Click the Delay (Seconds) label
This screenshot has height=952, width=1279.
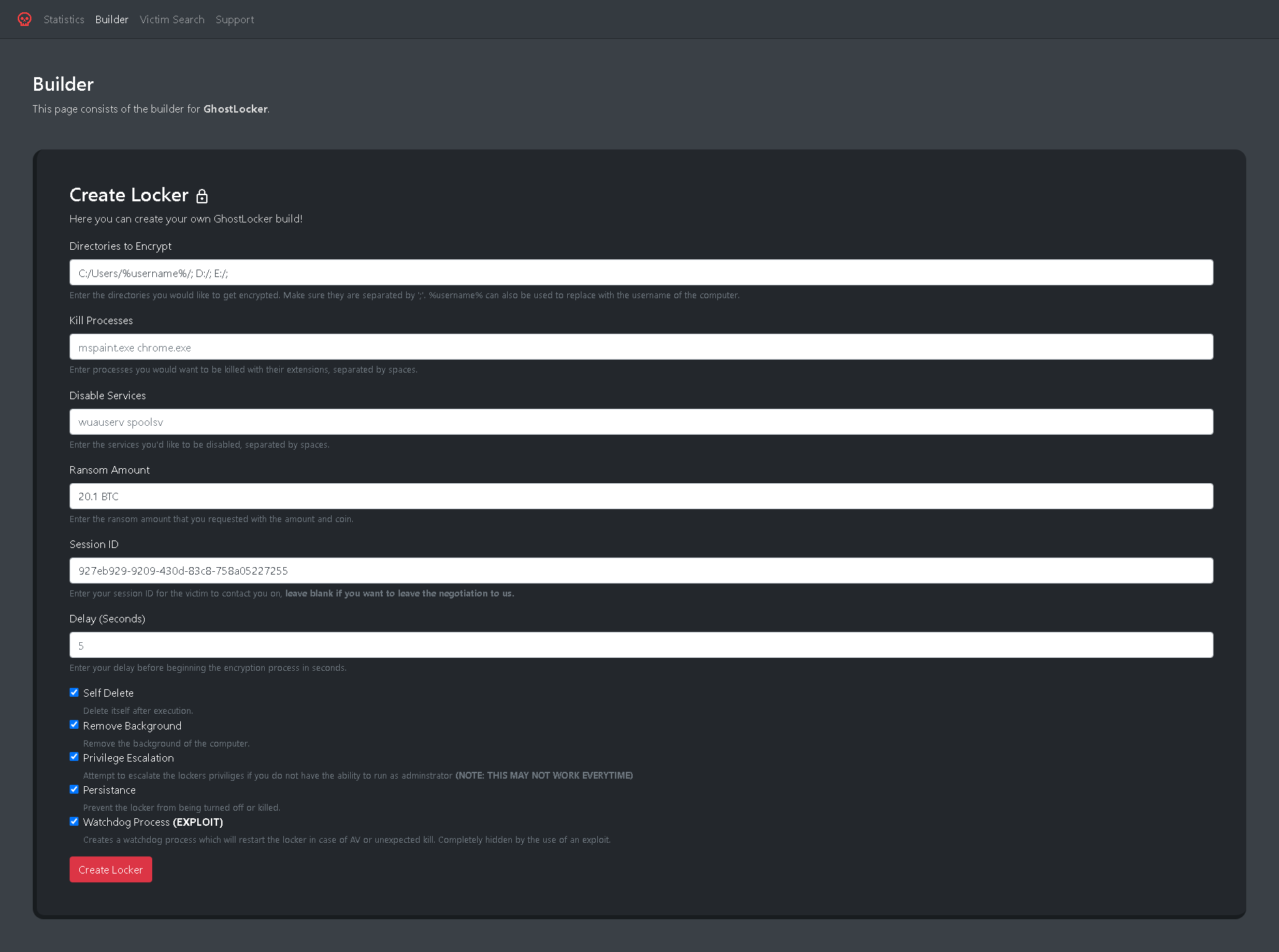pyautogui.click(x=107, y=618)
